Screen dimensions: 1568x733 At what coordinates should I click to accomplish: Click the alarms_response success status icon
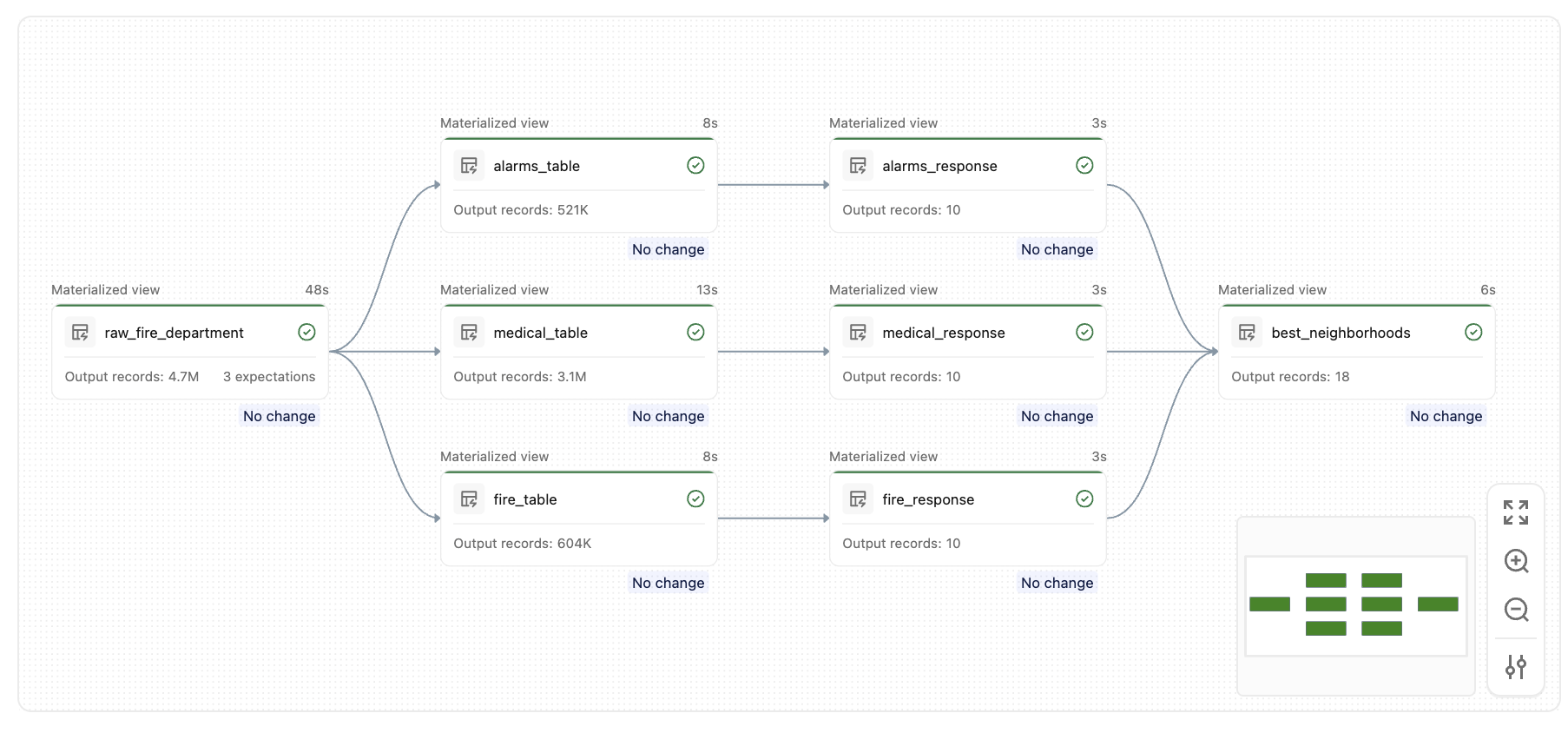pos(1084,166)
